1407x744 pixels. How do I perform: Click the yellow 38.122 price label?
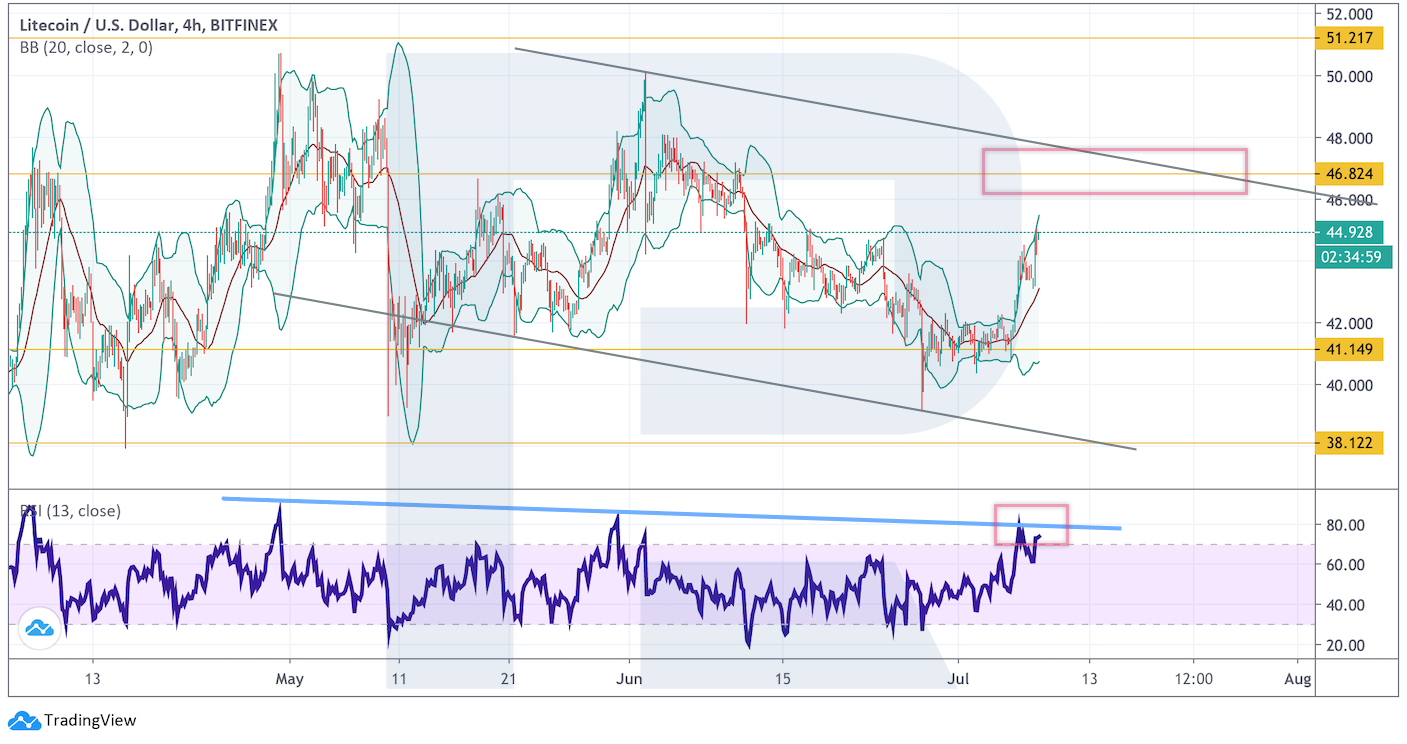(x=1349, y=443)
